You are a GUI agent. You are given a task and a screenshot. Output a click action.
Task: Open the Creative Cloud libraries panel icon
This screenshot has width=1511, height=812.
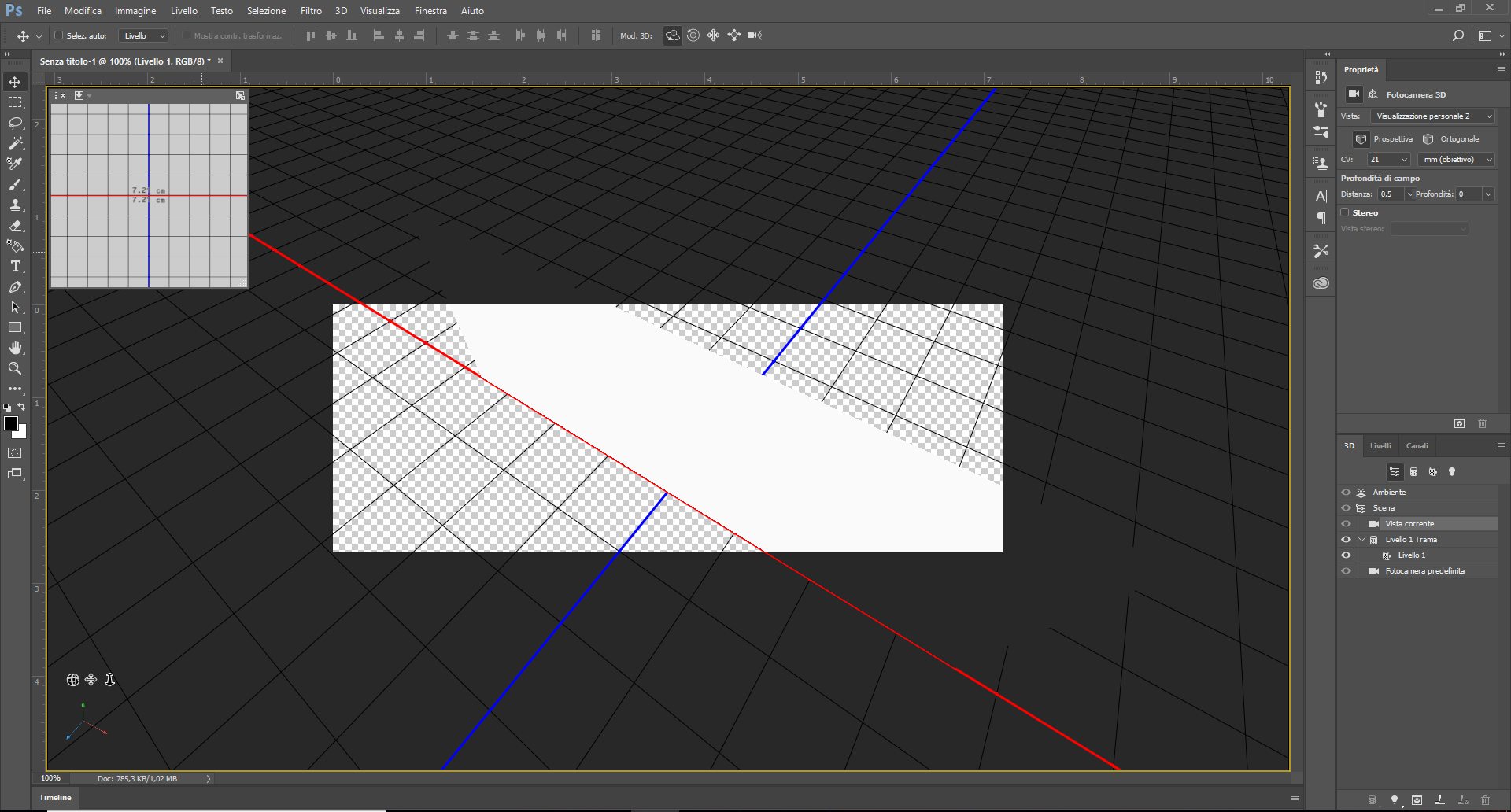point(1321,282)
